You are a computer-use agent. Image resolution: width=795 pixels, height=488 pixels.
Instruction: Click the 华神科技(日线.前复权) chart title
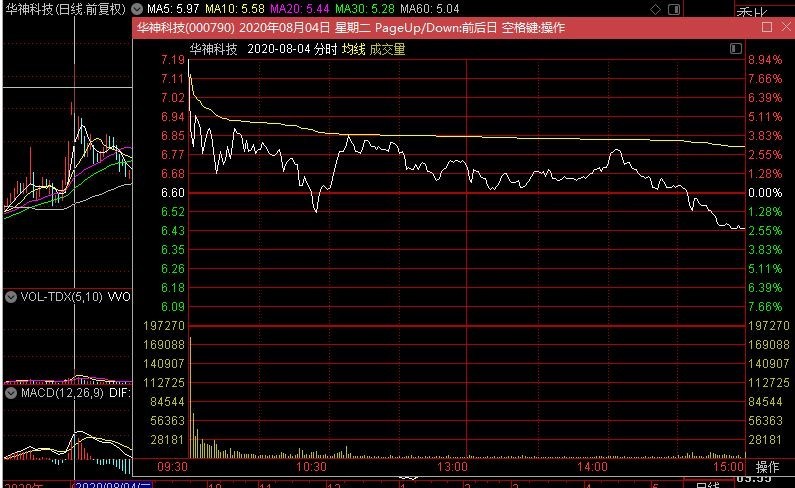(65, 9)
